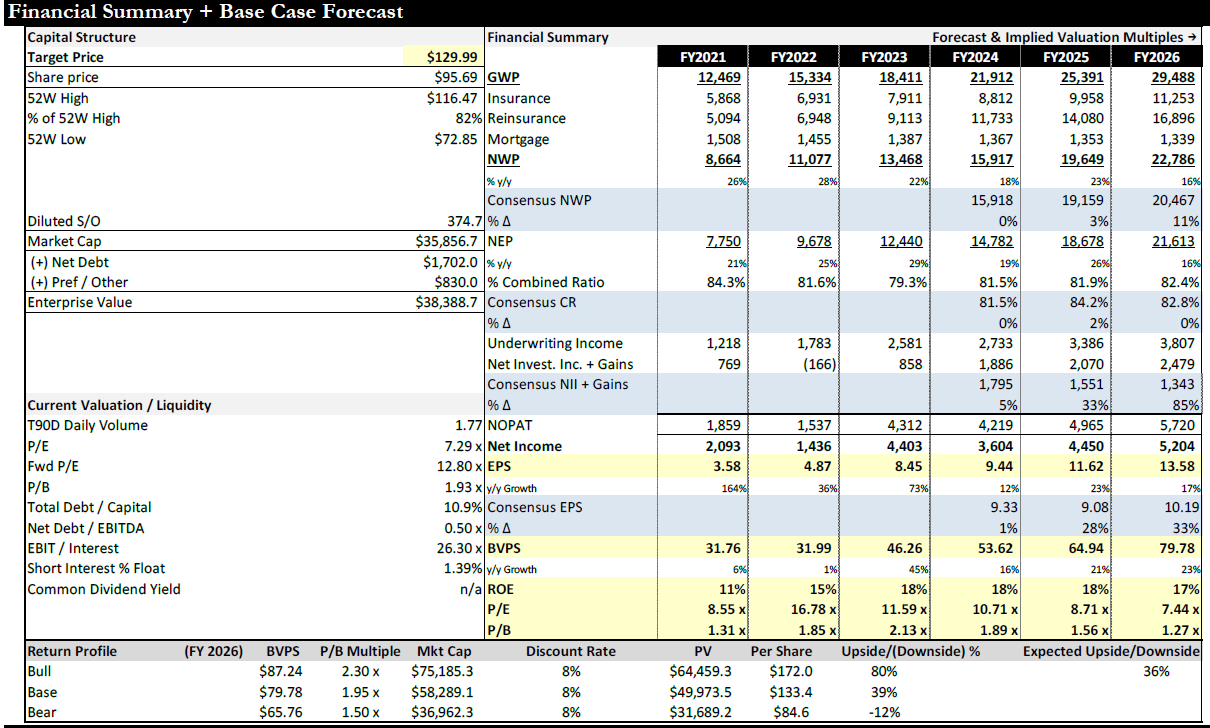
Task: Select the EBIT / Interest value 26.30 x
Action: tap(457, 548)
